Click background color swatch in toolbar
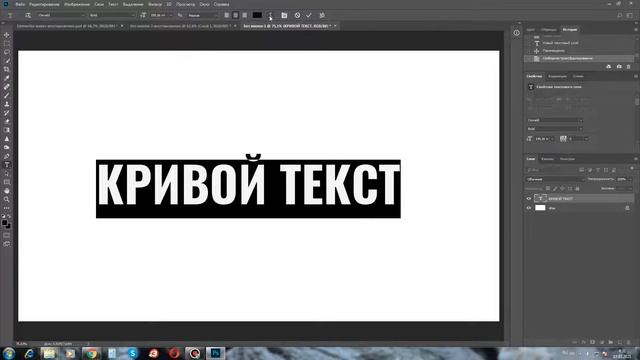Viewport: 640px width, 360px height. (8, 226)
